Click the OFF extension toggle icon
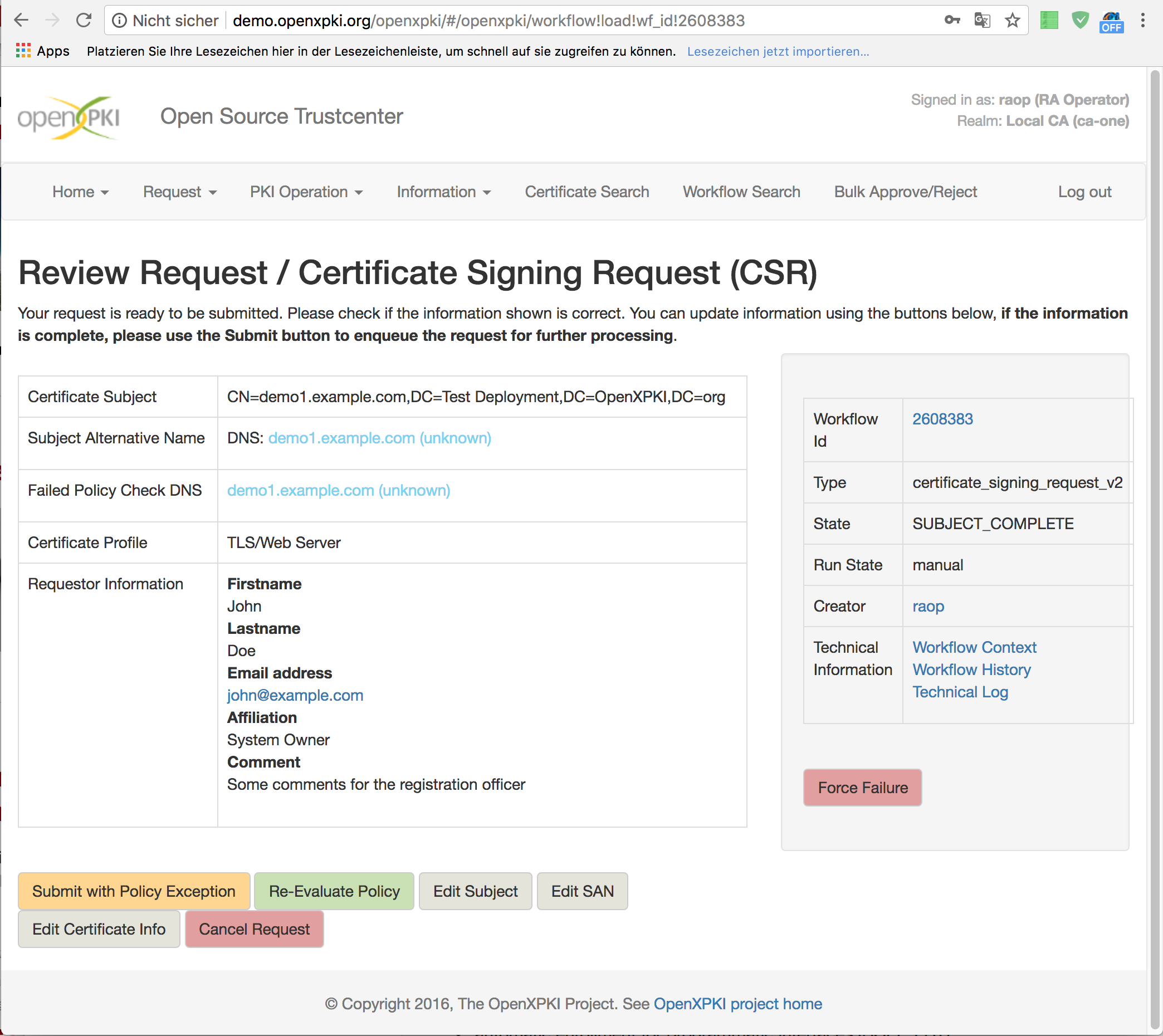 (x=1111, y=22)
